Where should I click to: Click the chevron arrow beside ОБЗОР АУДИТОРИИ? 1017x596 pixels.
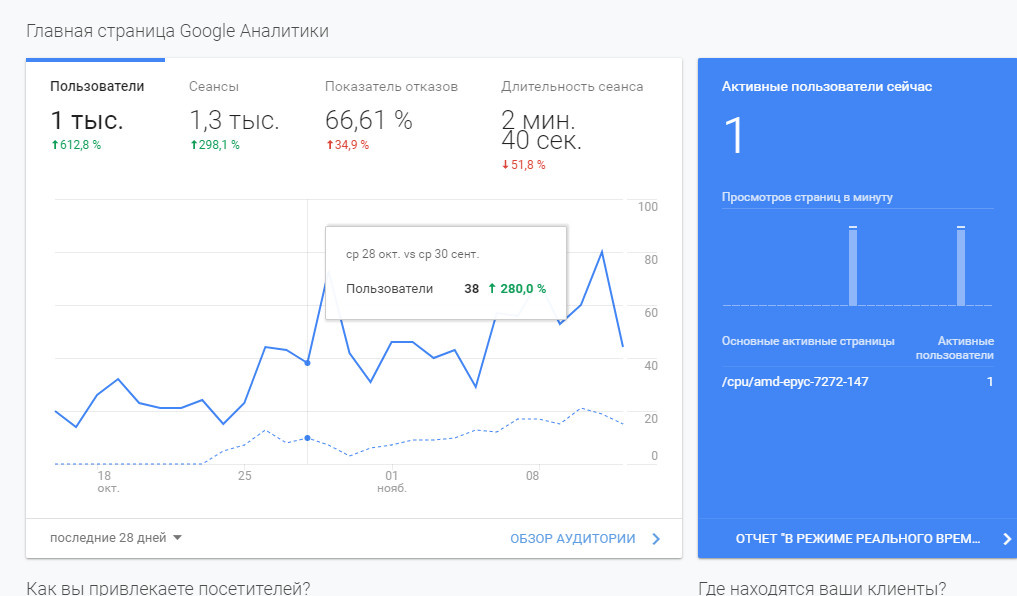(656, 539)
